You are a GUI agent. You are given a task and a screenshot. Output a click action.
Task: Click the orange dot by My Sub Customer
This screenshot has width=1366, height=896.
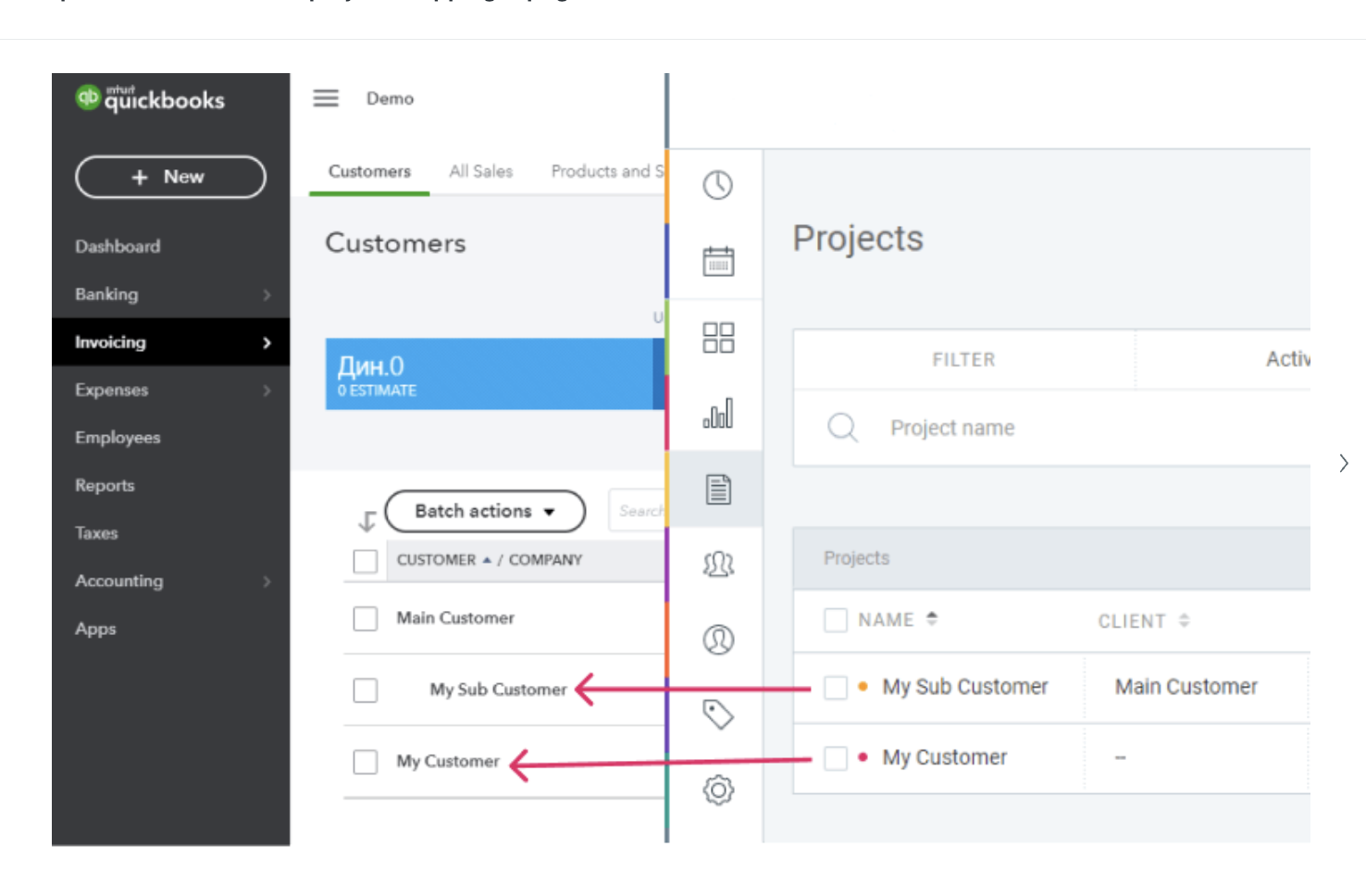click(863, 686)
